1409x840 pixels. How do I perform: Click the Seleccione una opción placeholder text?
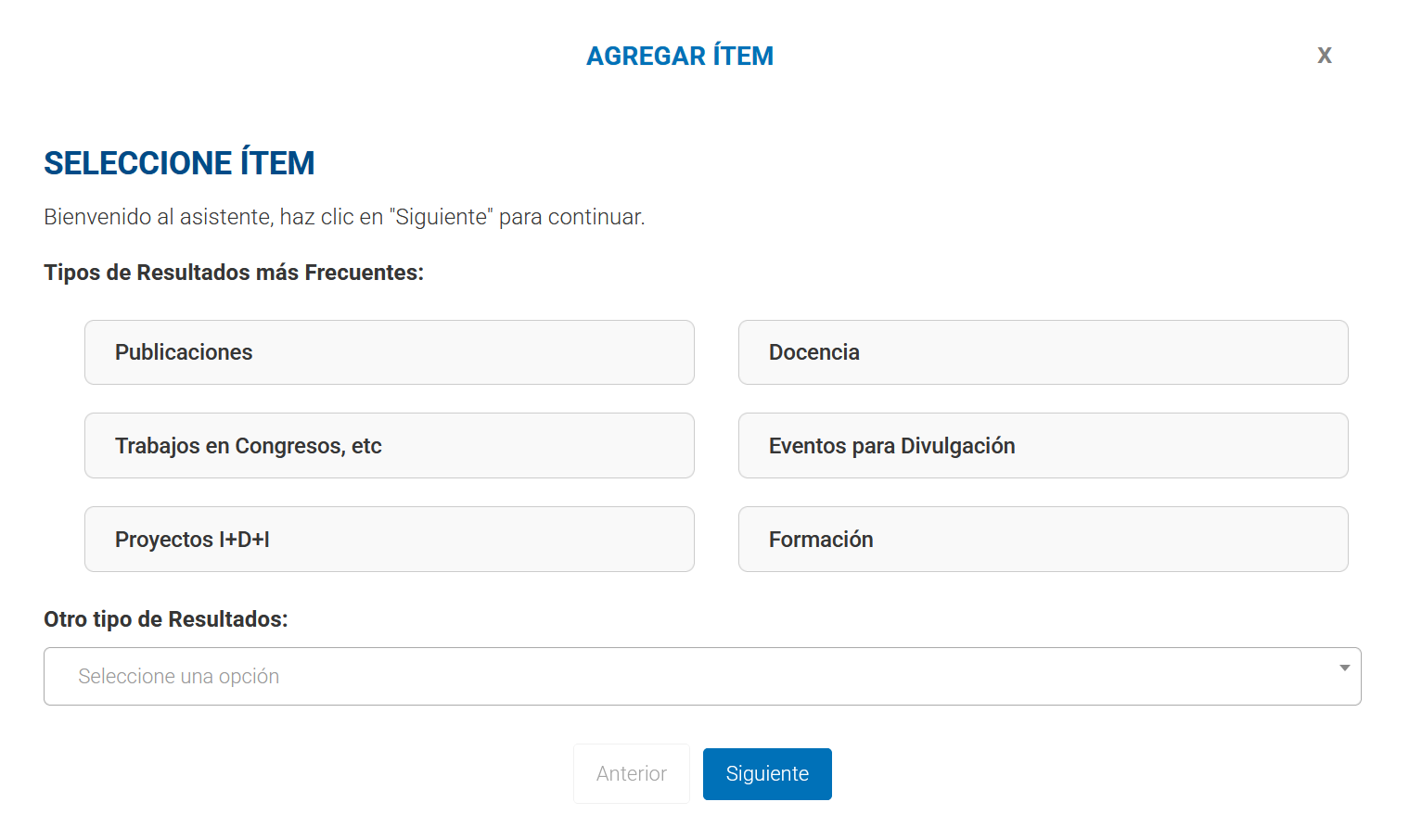pyautogui.click(x=178, y=677)
